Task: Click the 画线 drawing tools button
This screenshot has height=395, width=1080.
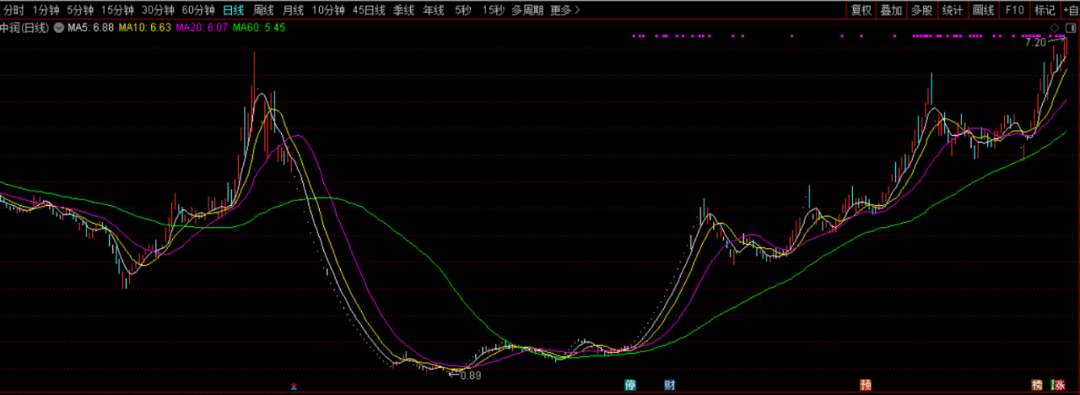Action: click(984, 10)
